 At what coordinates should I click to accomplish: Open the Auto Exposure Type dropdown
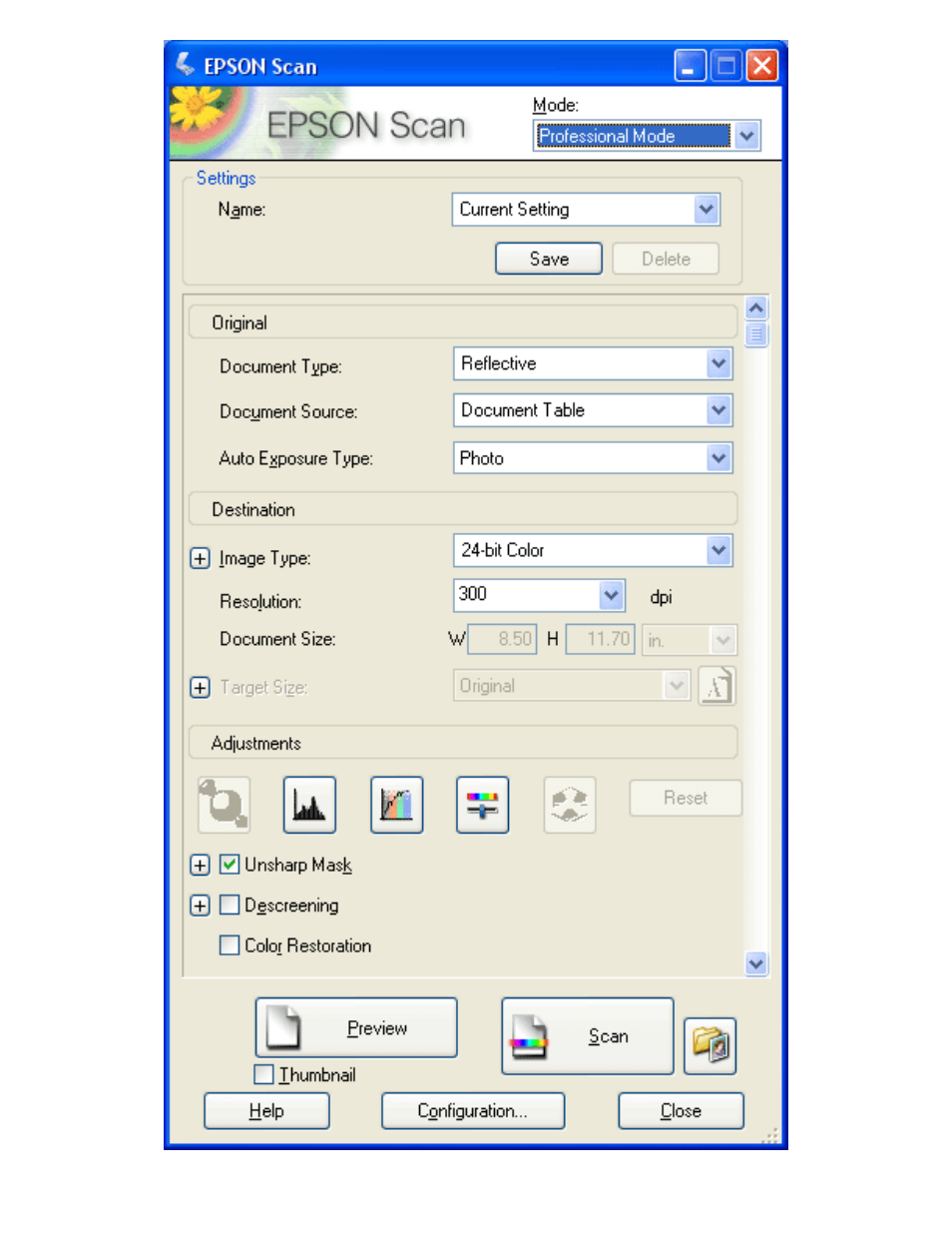tap(593, 458)
